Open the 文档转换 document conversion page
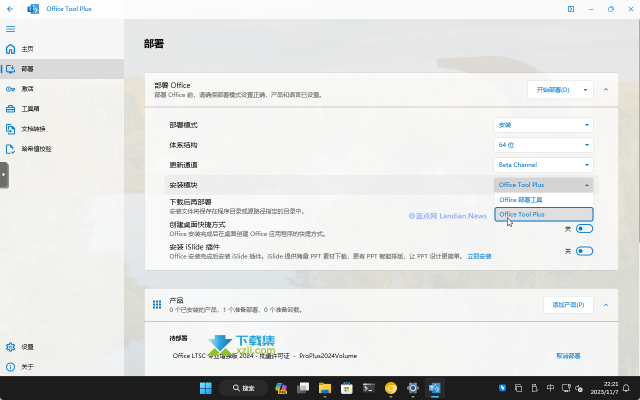Screen dimensions: 640x400 click(x=62, y=129)
